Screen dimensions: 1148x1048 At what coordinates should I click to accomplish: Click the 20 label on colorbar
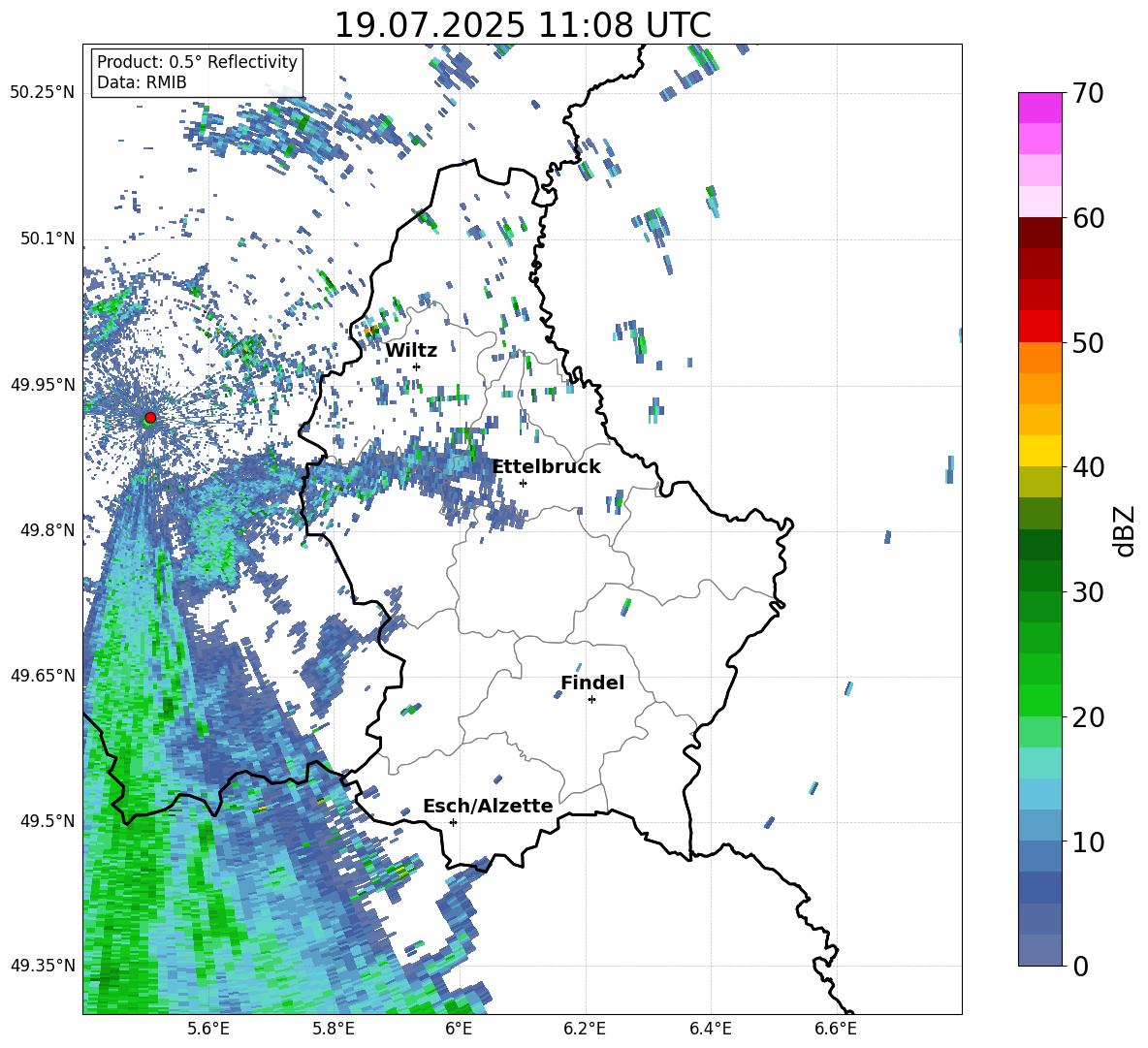point(1089,716)
